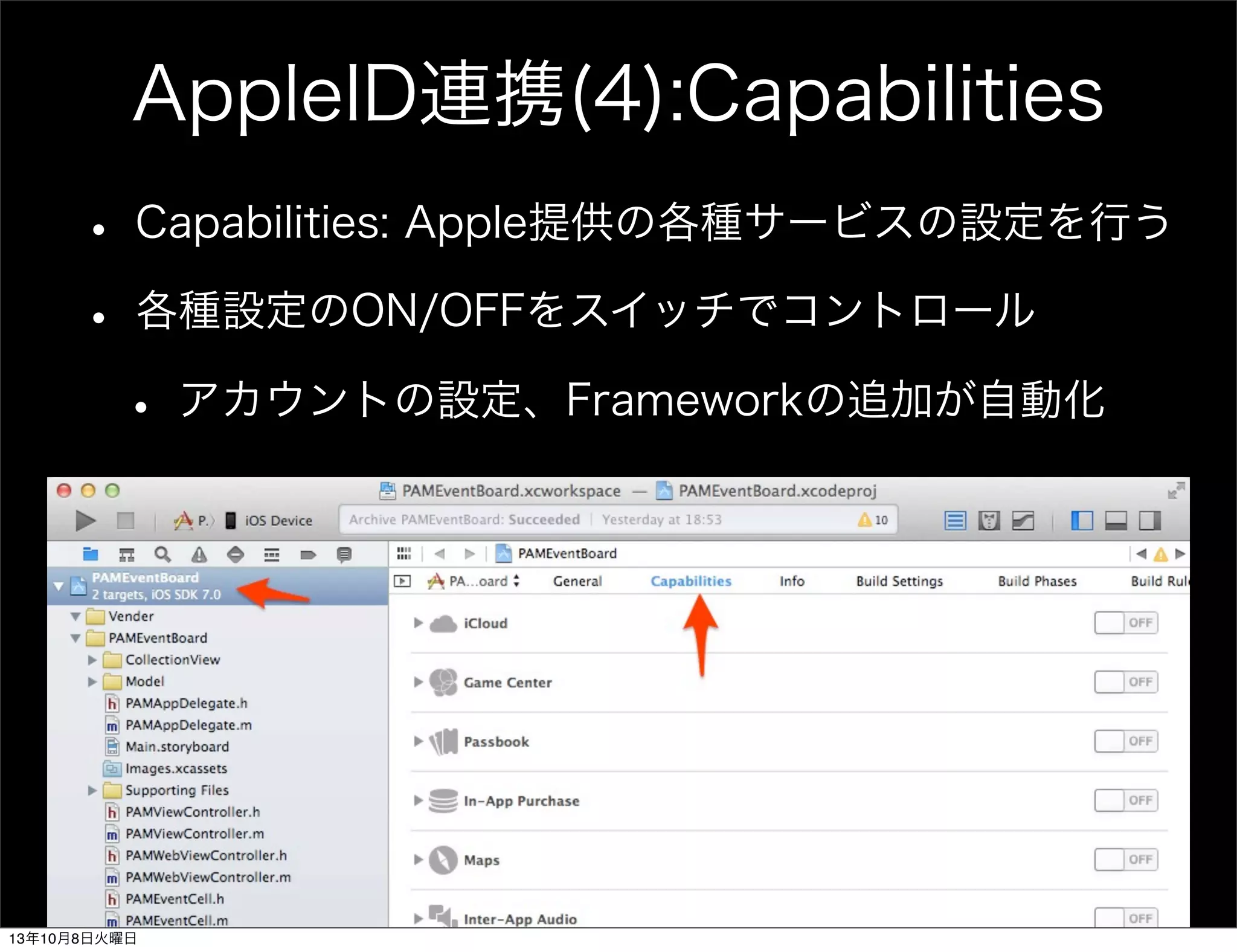Open the Symbol navigator
Viewport: 1237px width, 952px height.
pyautogui.click(x=127, y=555)
